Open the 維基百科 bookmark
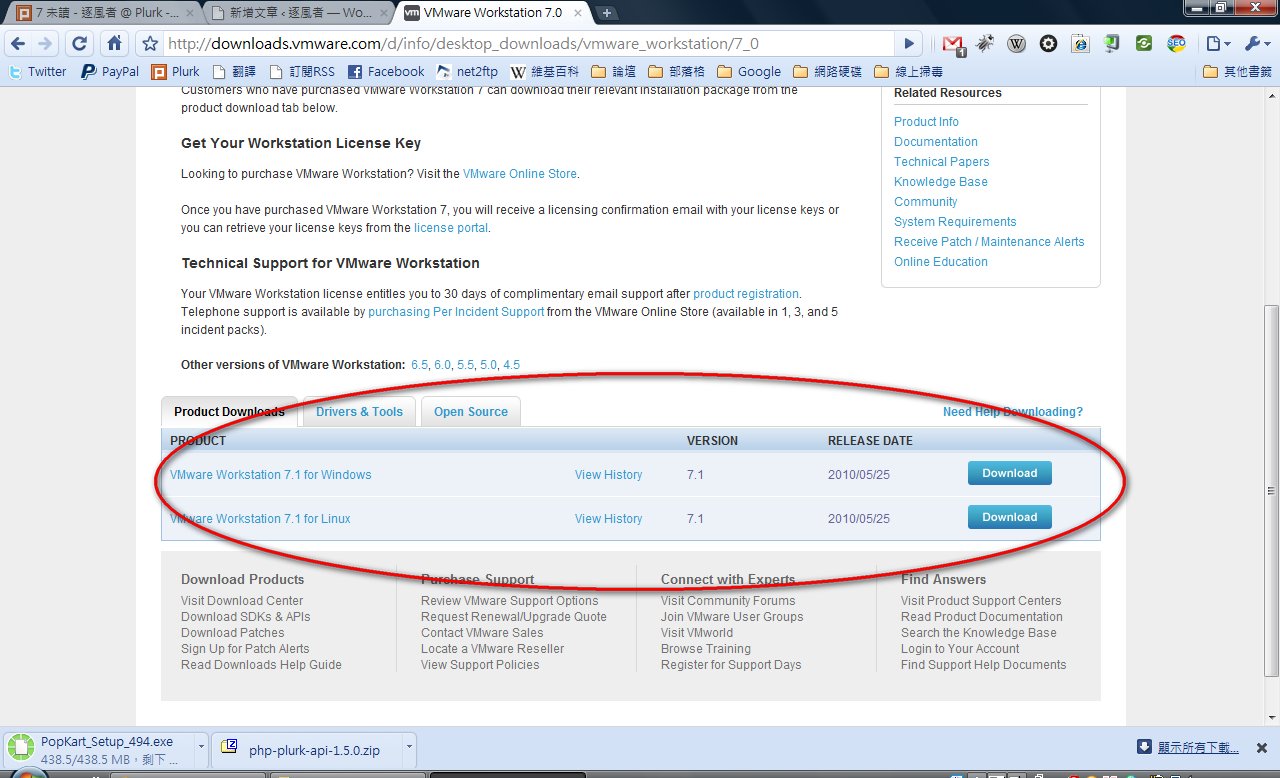 tap(546, 72)
